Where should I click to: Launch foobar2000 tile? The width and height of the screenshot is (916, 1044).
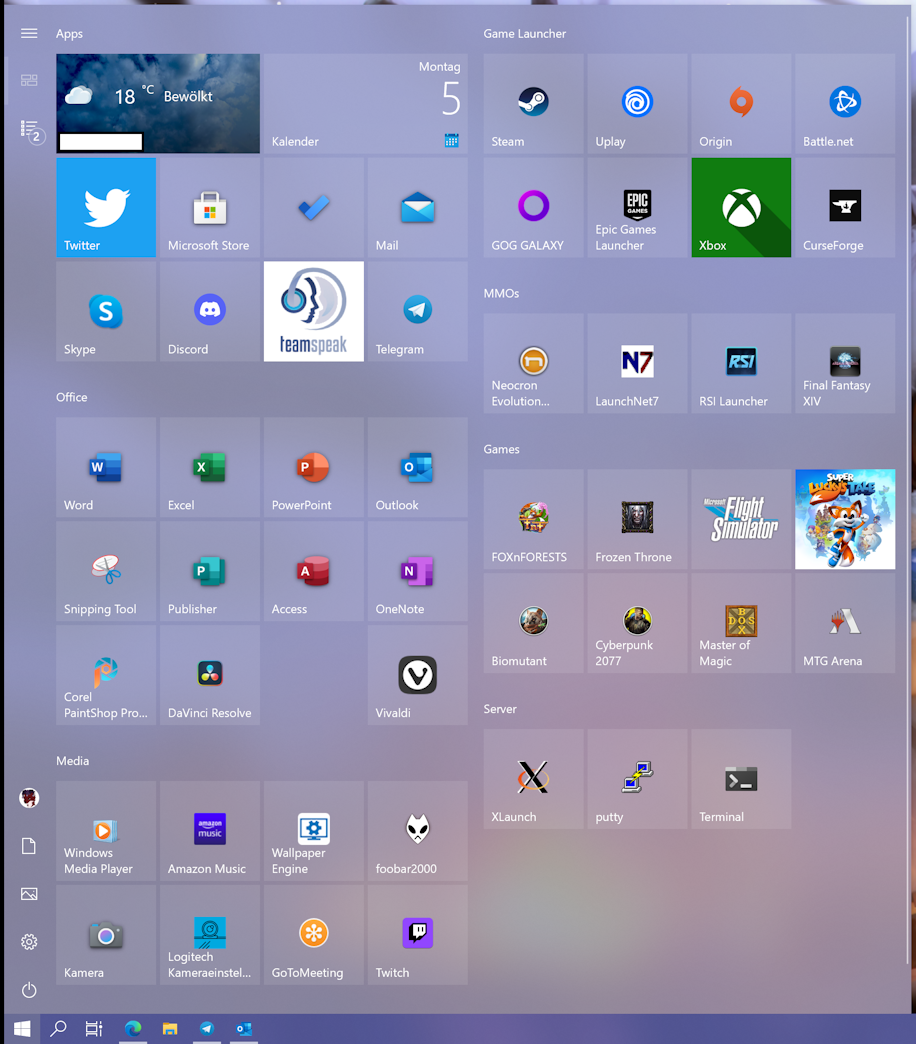coord(417,830)
